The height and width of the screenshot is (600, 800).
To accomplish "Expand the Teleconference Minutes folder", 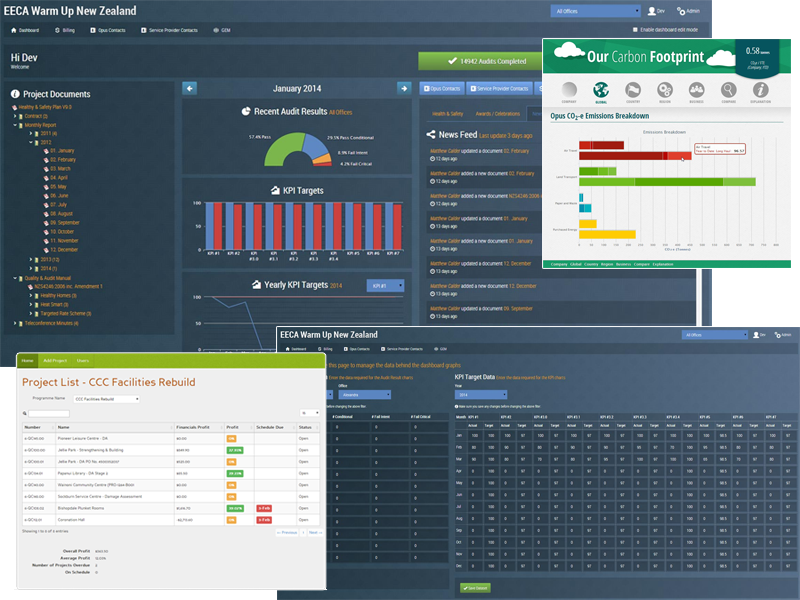I will click(15, 323).
